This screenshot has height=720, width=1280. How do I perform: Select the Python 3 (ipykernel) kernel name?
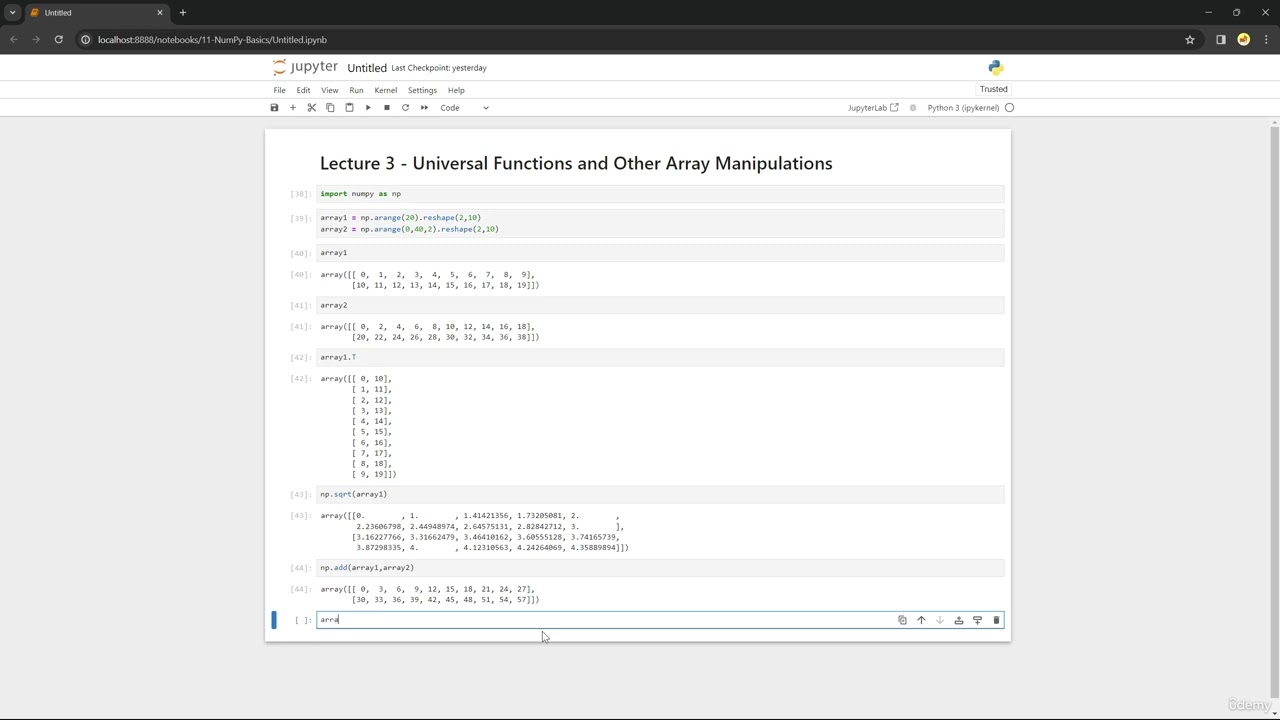tap(963, 107)
